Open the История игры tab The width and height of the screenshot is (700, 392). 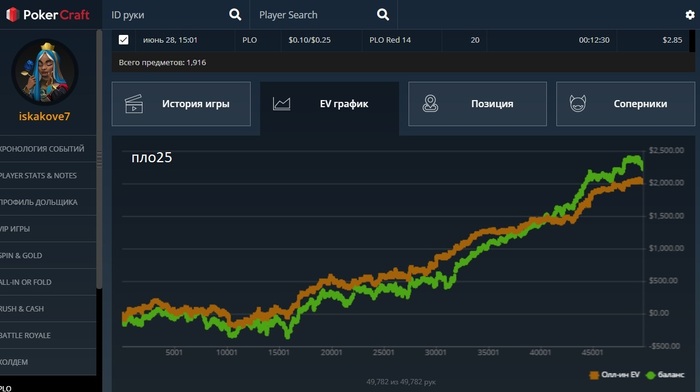(181, 104)
